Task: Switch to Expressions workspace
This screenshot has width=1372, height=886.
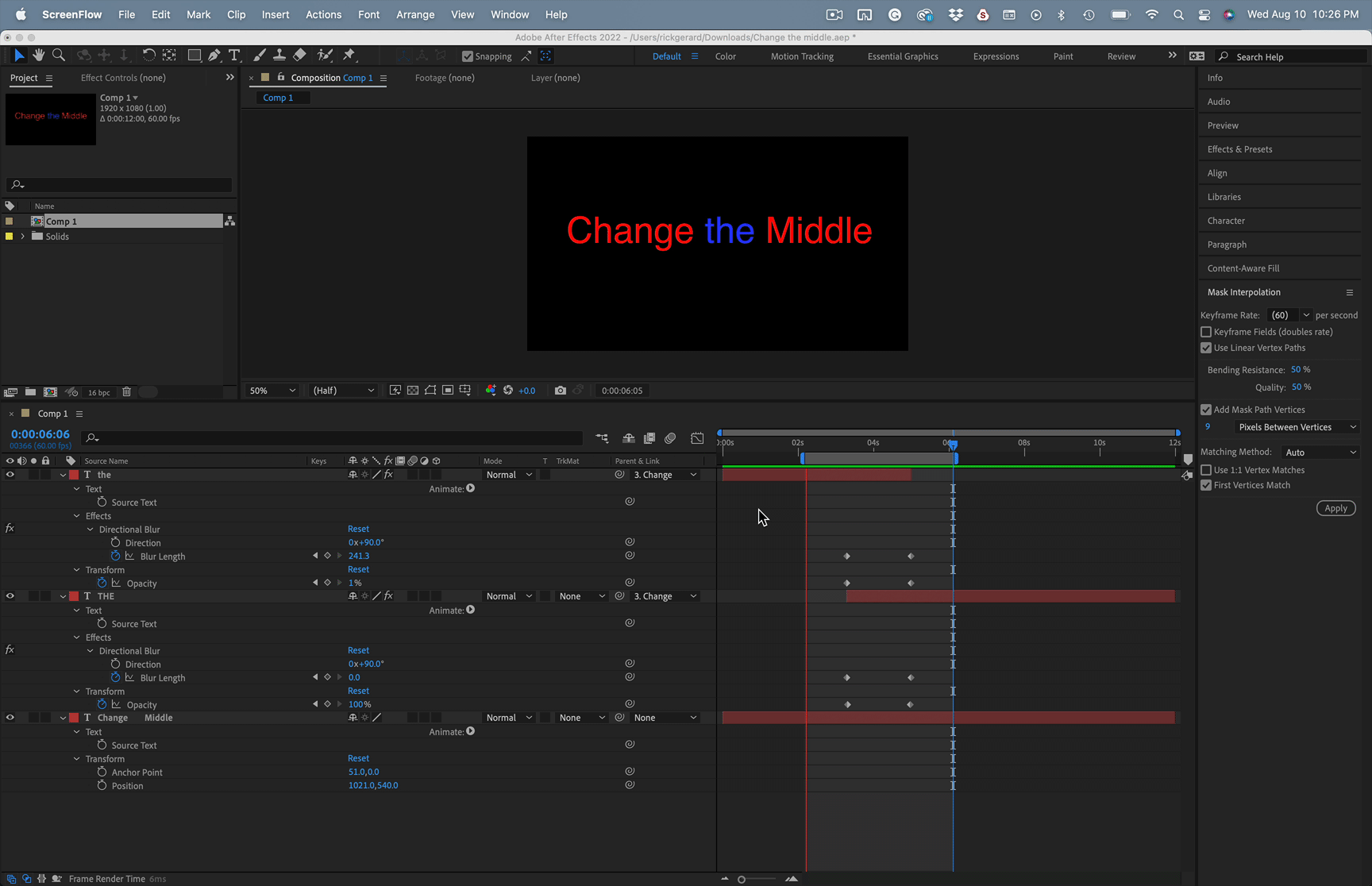Action: [x=996, y=56]
